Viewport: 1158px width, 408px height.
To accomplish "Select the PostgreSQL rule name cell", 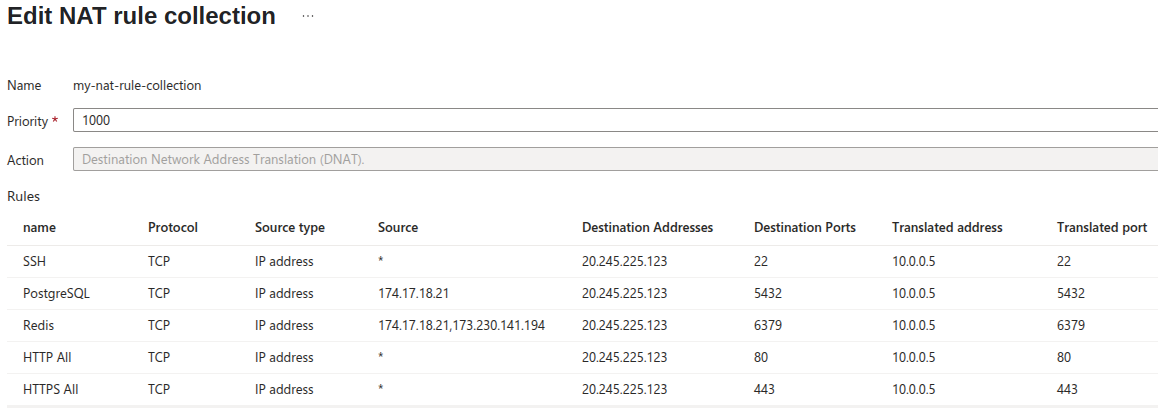I will pyautogui.click(x=55, y=293).
